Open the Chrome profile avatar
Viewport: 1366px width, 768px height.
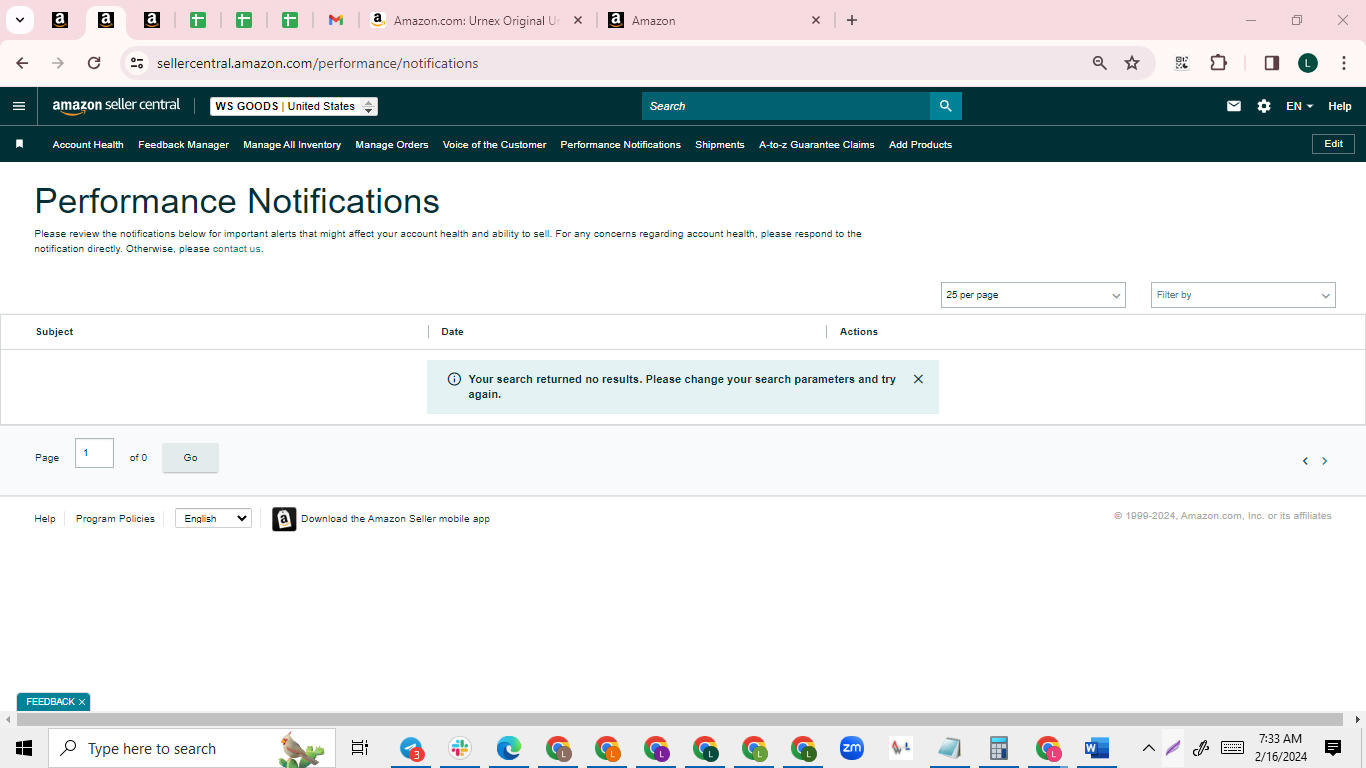click(x=1308, y=63)
